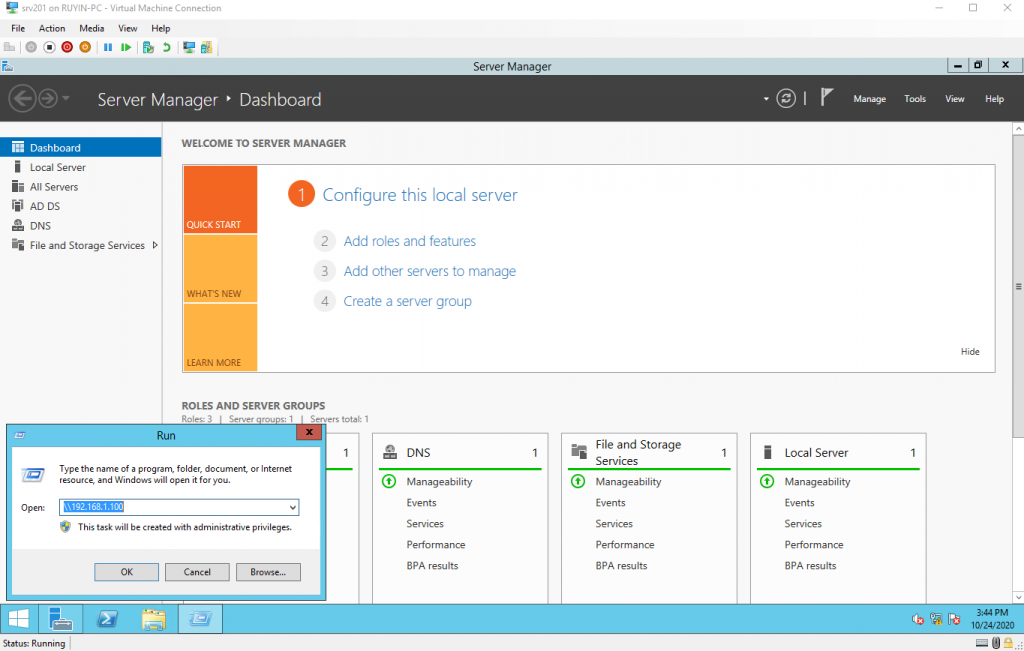
Task: Click the muted speaker tray icon
Action: [x=918, y=619]
